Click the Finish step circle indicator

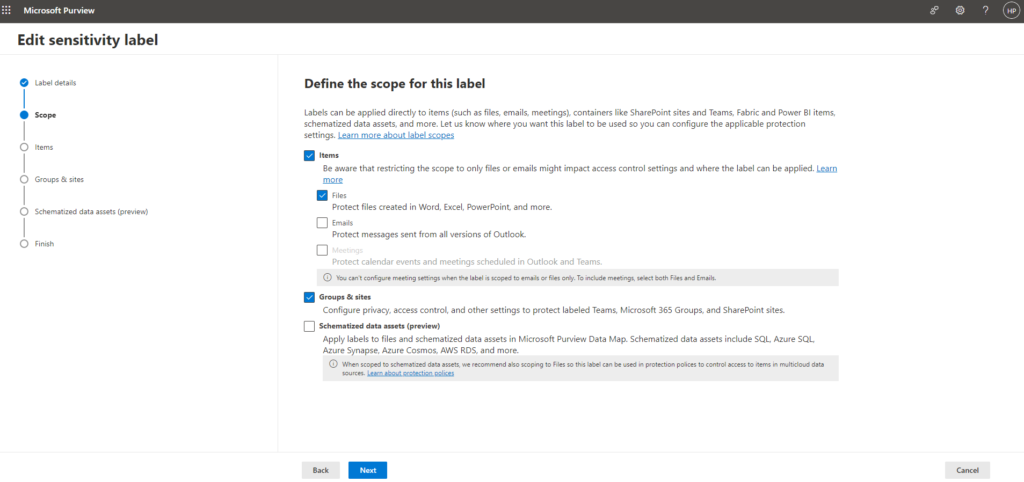point(24,243)
